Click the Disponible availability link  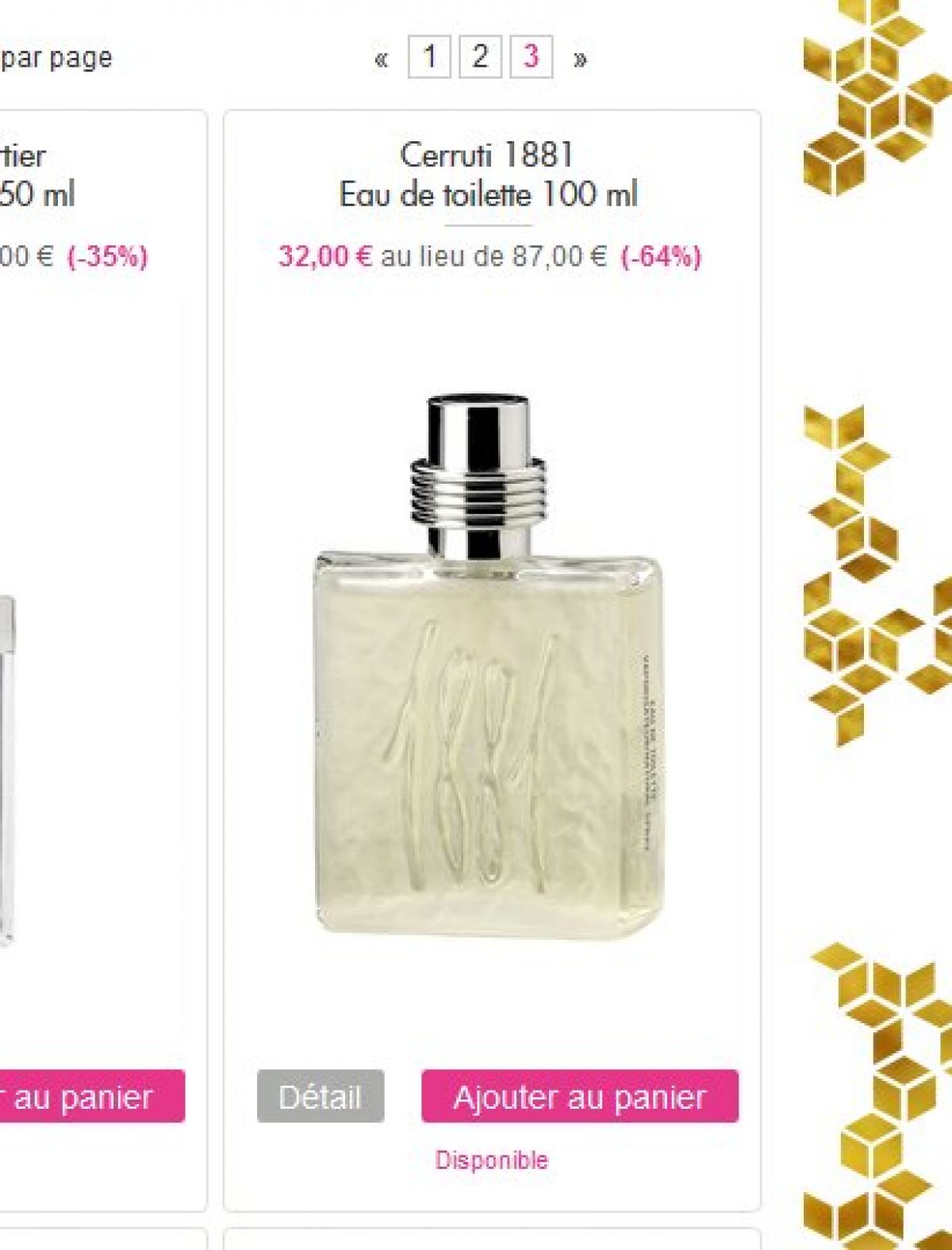click(x=492, y=1160)
